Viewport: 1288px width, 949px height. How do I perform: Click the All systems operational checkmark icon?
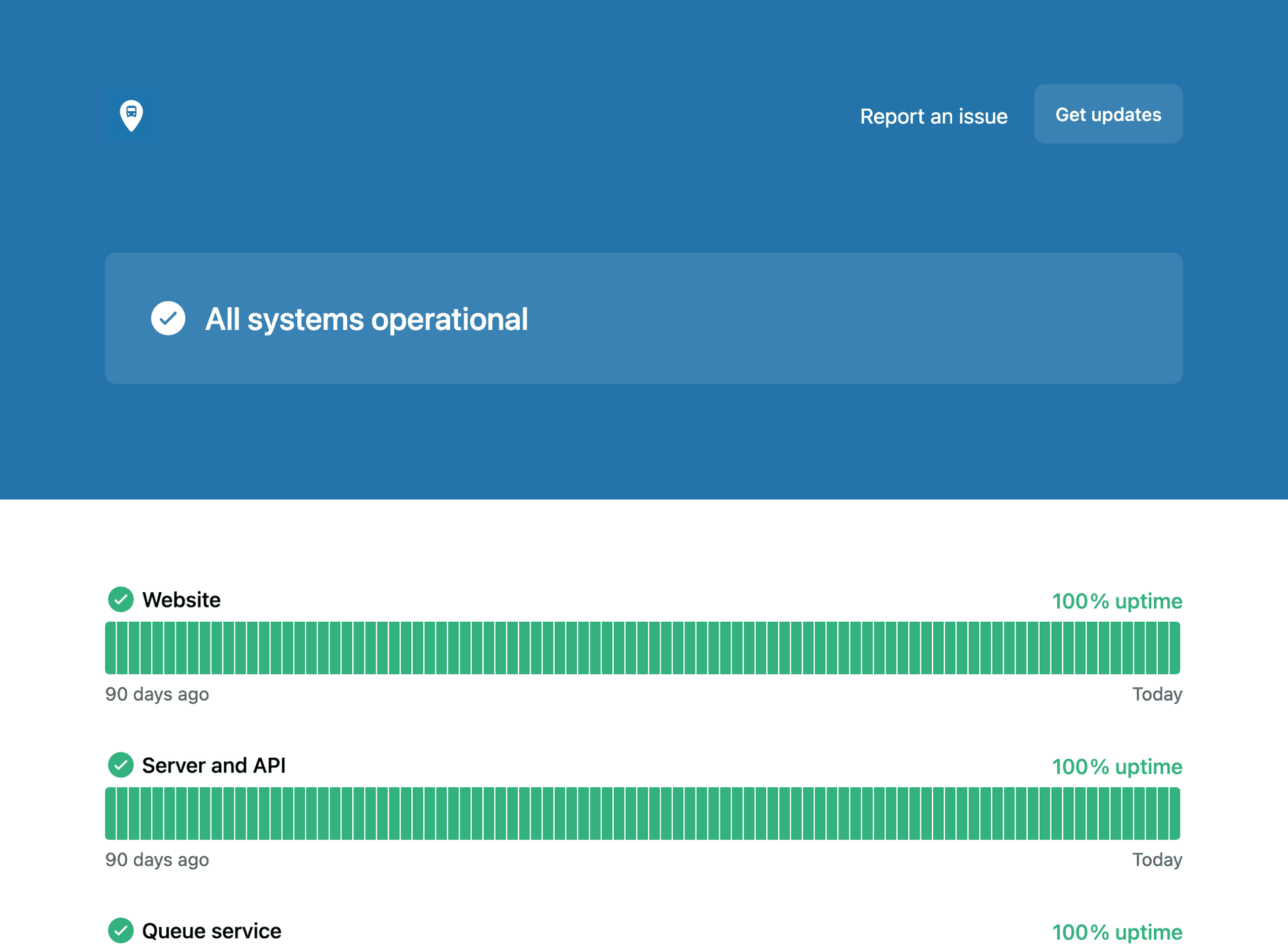[x=168, y=319]
